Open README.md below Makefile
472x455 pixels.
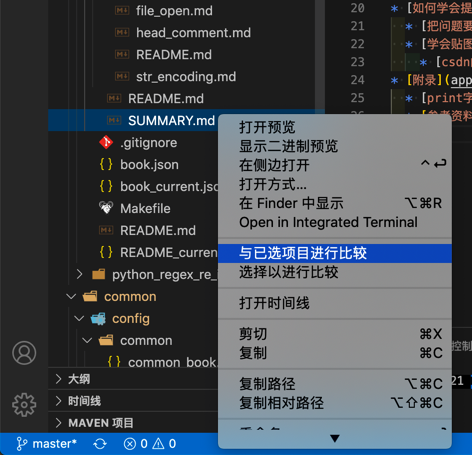click(x=158, y=230)
